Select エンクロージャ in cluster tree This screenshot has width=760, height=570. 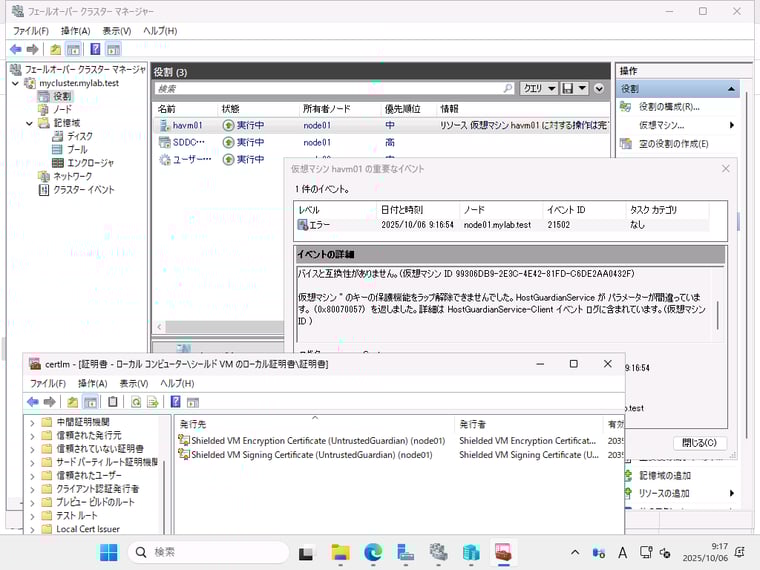pos(90,163)
